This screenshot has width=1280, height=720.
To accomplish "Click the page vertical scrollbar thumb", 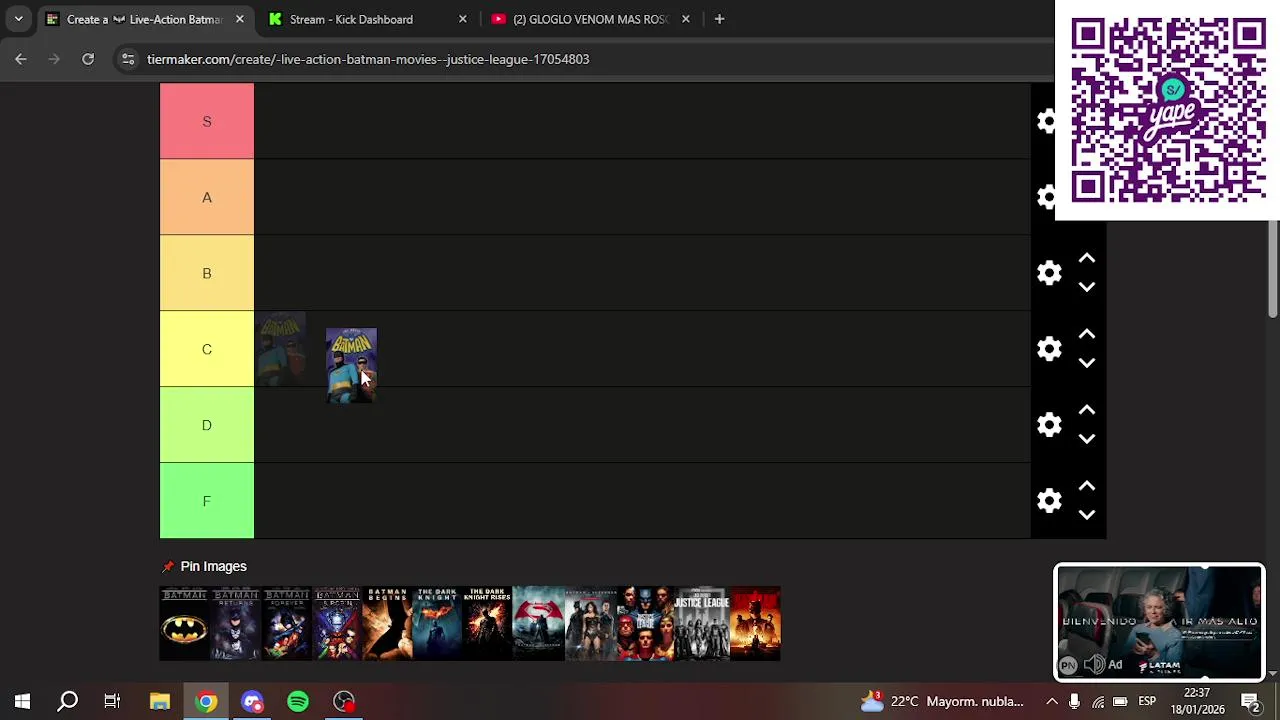I will click(x=1273, y=268).
